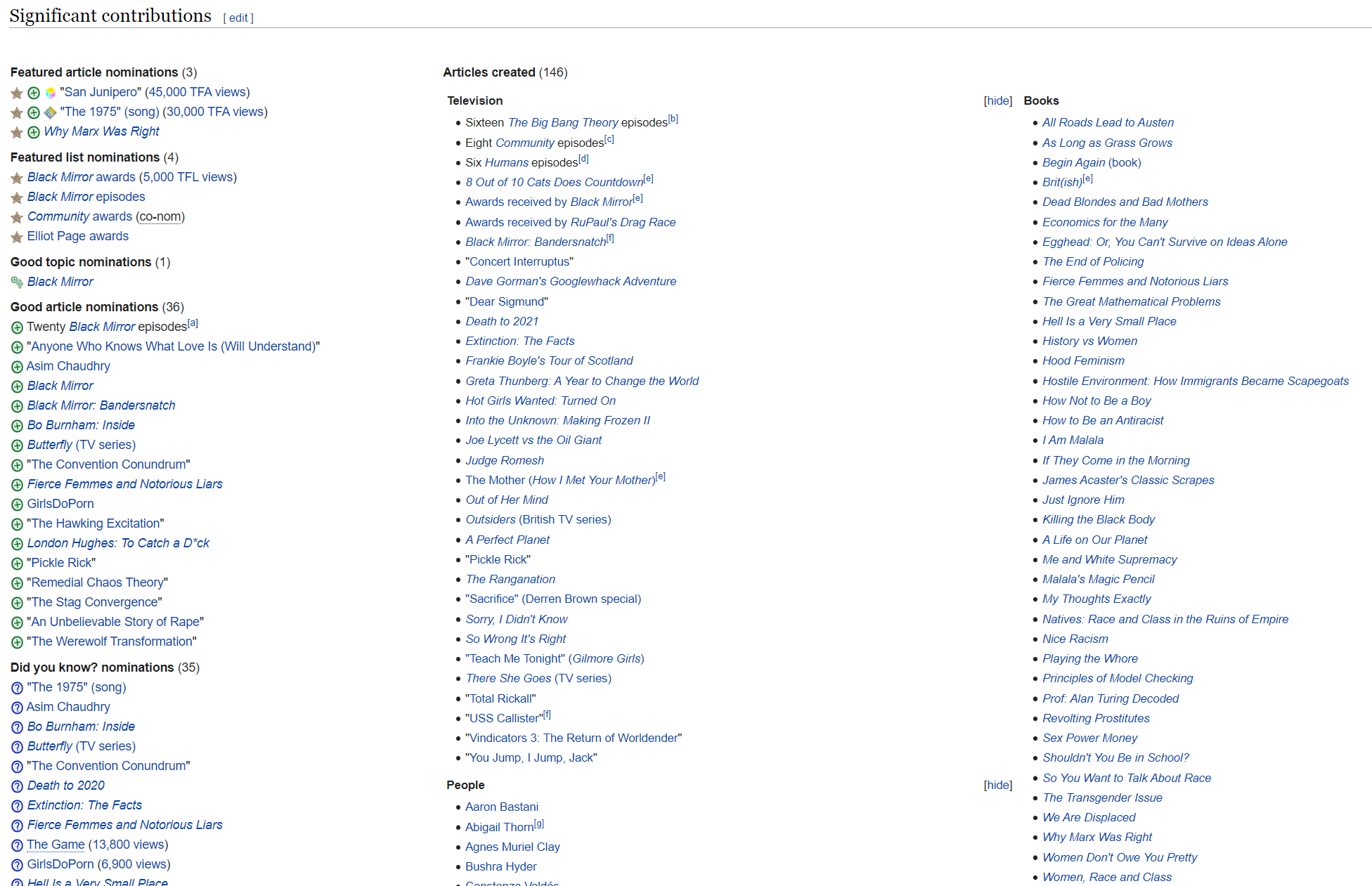Click the diamond icon beside The 1975 song
The width and height of the screenshot is (1372, 886).
[x=51, y=112]
